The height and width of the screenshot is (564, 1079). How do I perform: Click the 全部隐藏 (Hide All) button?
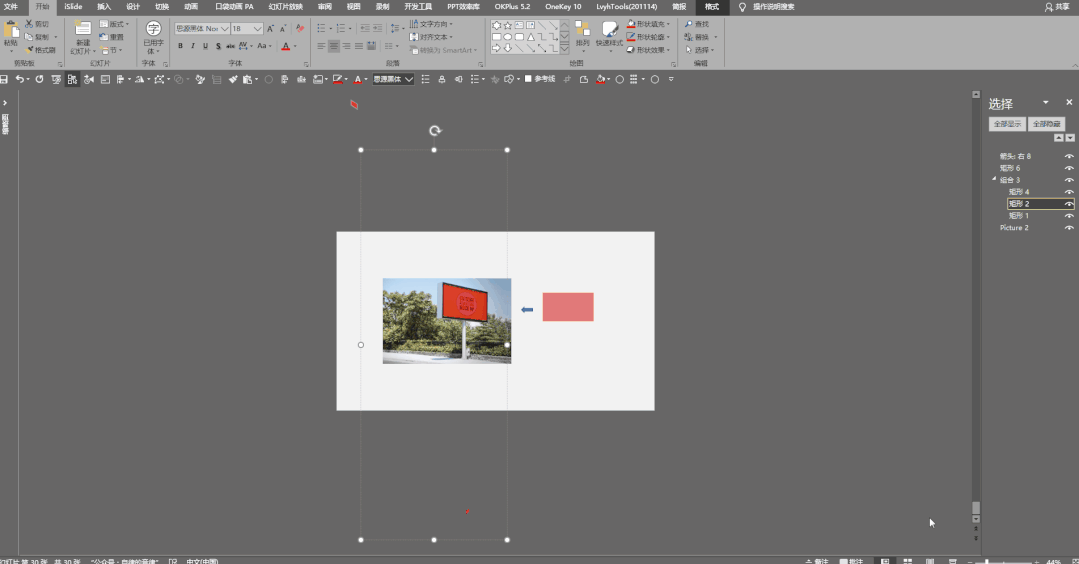pos(1047,124)
